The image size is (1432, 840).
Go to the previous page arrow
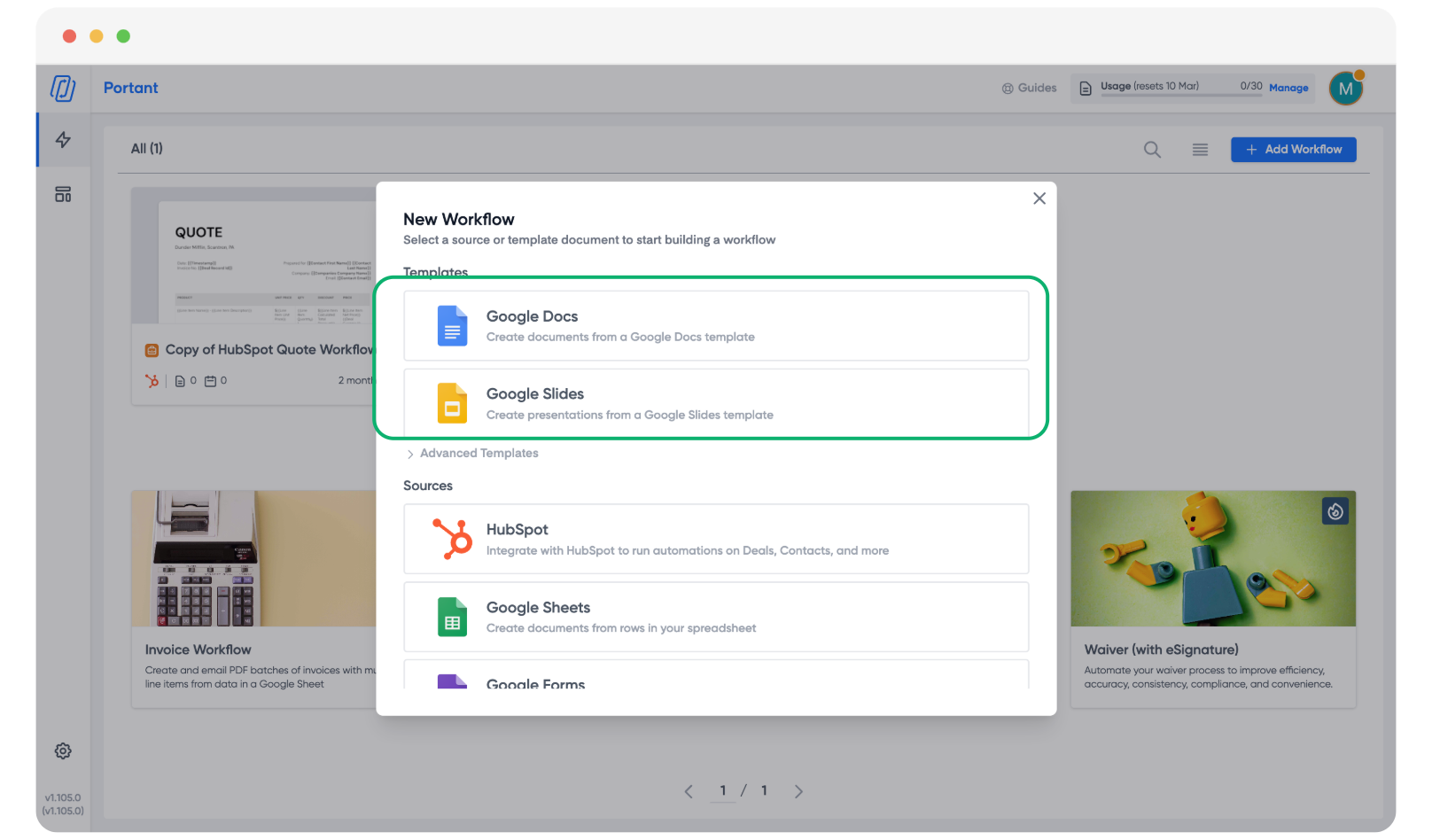point(689,791)
